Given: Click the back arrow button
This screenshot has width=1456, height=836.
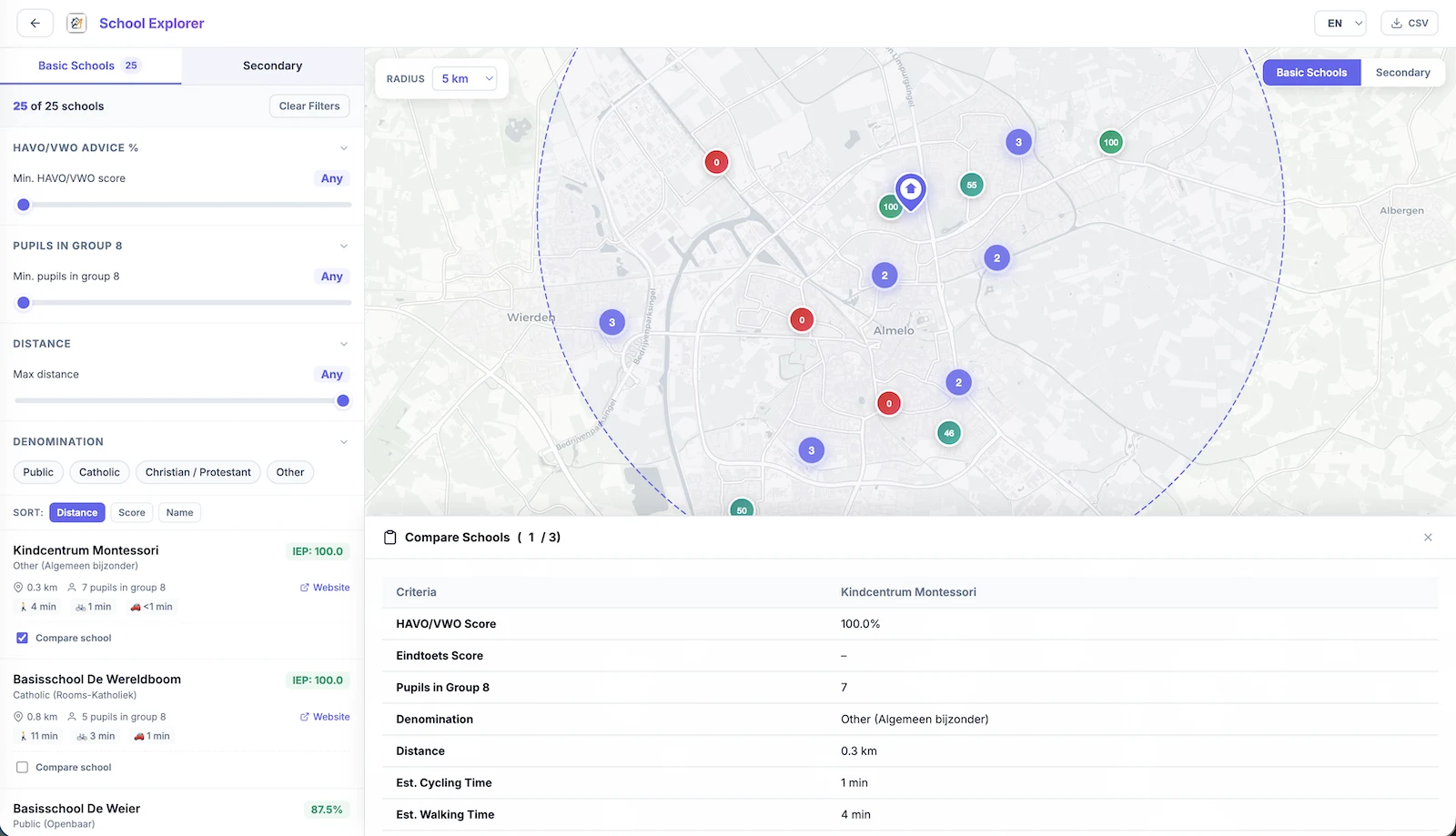Looking at the screenshot, I should point(35,23).
